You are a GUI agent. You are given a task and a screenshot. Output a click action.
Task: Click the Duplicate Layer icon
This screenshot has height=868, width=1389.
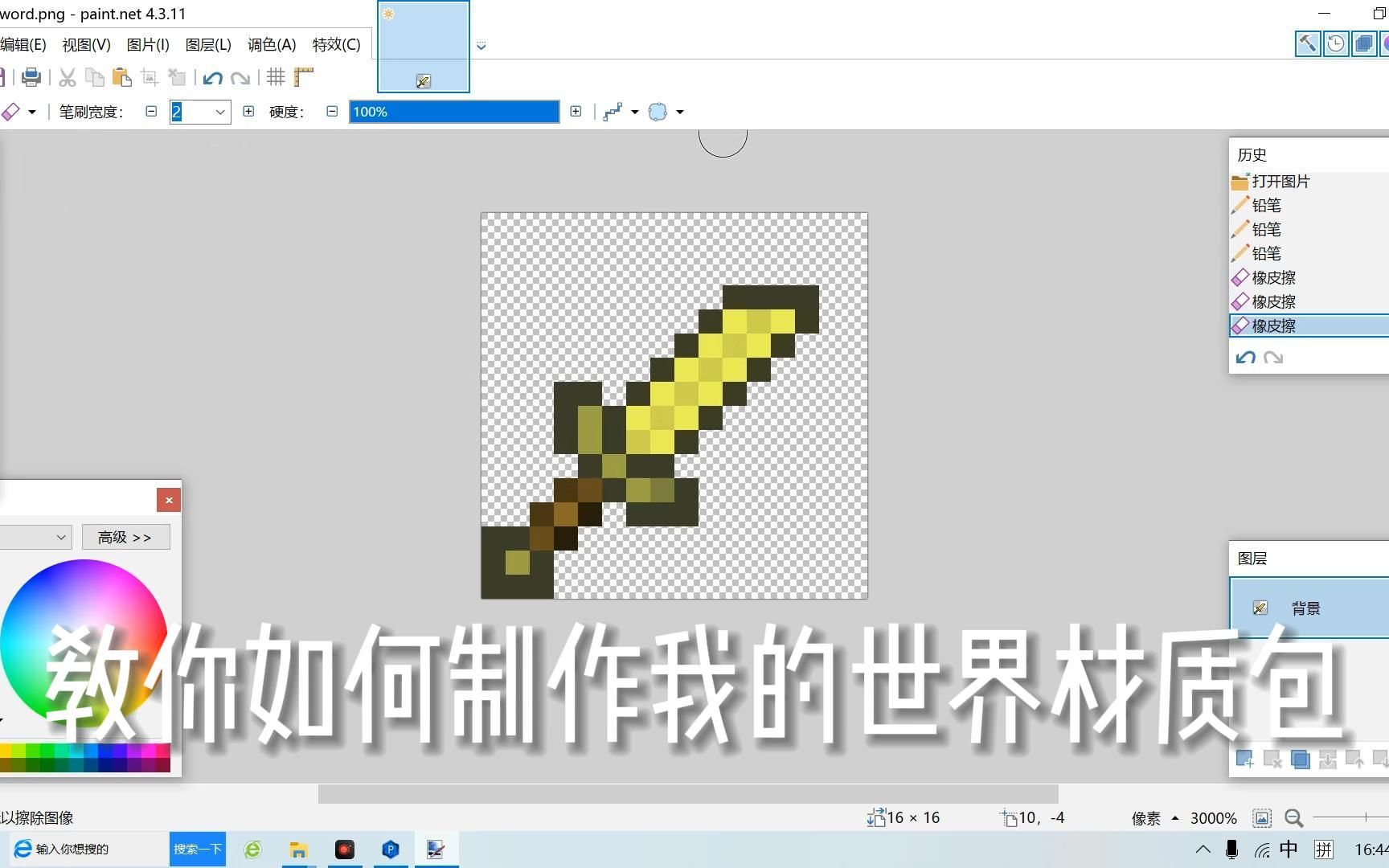(x=1301, y=759)
